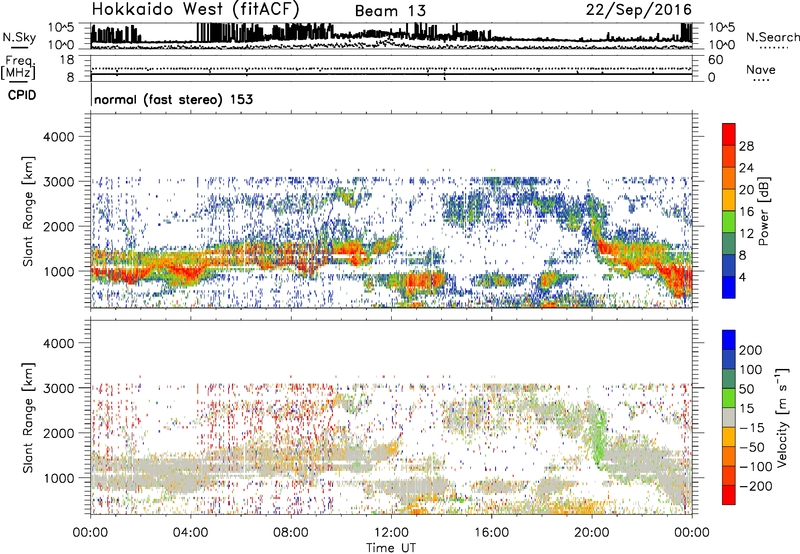Click the 'Beam 13' label
800x554 pixels.
click(x=390, y=11)
